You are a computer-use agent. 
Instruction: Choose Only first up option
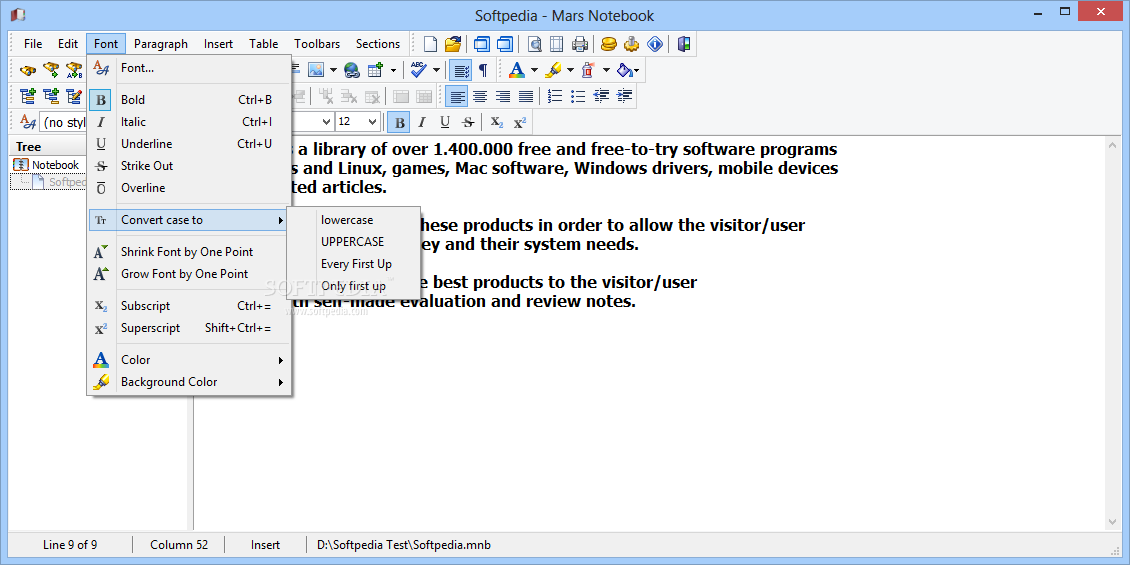[353, 286]
